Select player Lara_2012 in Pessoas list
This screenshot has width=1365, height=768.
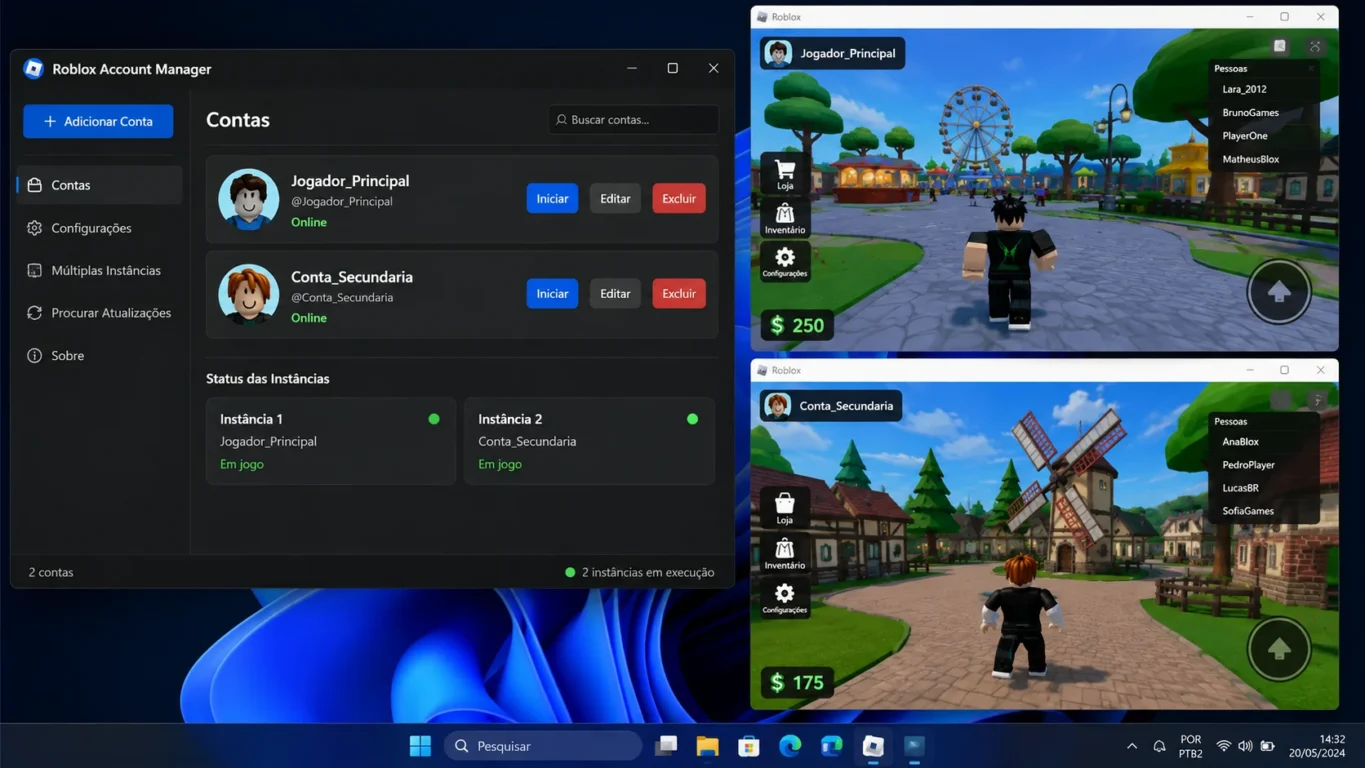pyautogui.click(x=1244, y=89)
